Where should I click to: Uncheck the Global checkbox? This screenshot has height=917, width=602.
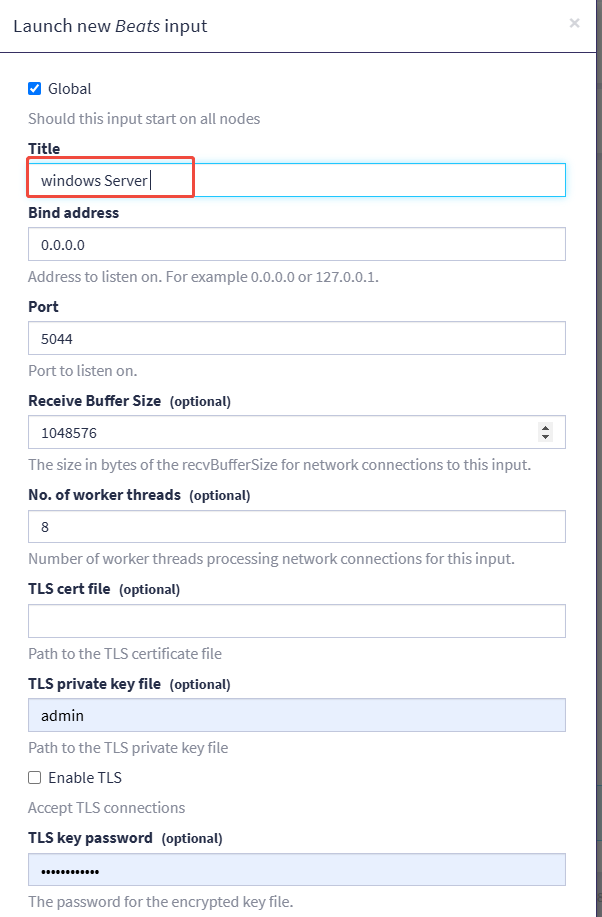[x=35, y=89]
